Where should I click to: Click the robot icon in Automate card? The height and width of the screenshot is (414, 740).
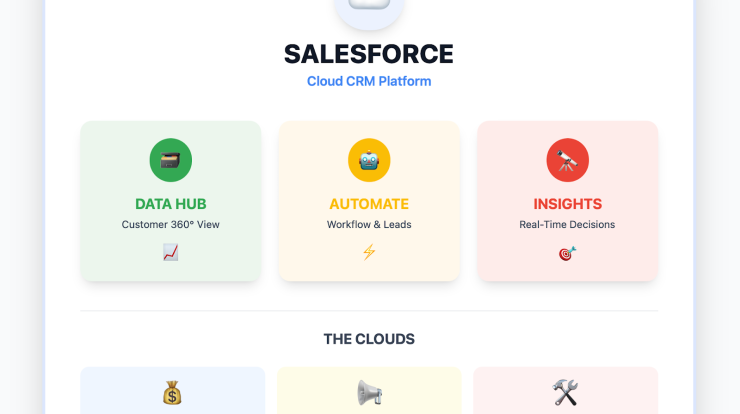[x=369, y=160]
